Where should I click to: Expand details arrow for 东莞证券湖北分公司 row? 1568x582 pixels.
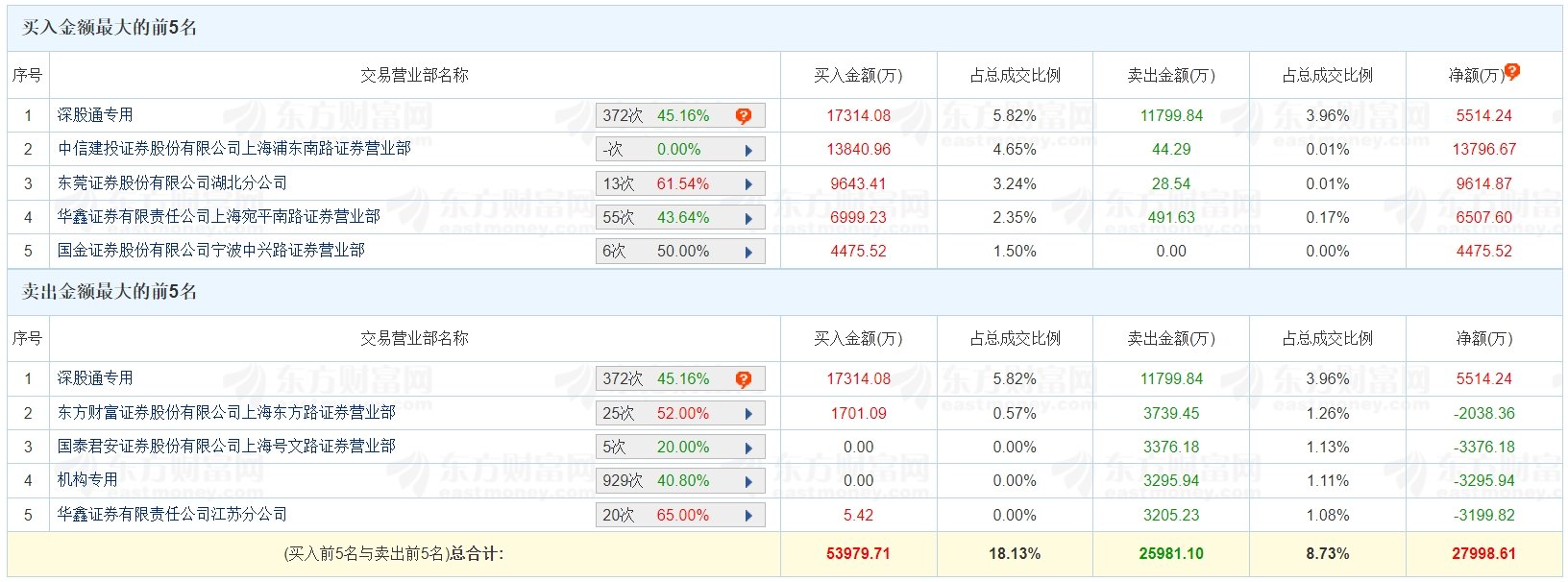(x=748, y=184)
